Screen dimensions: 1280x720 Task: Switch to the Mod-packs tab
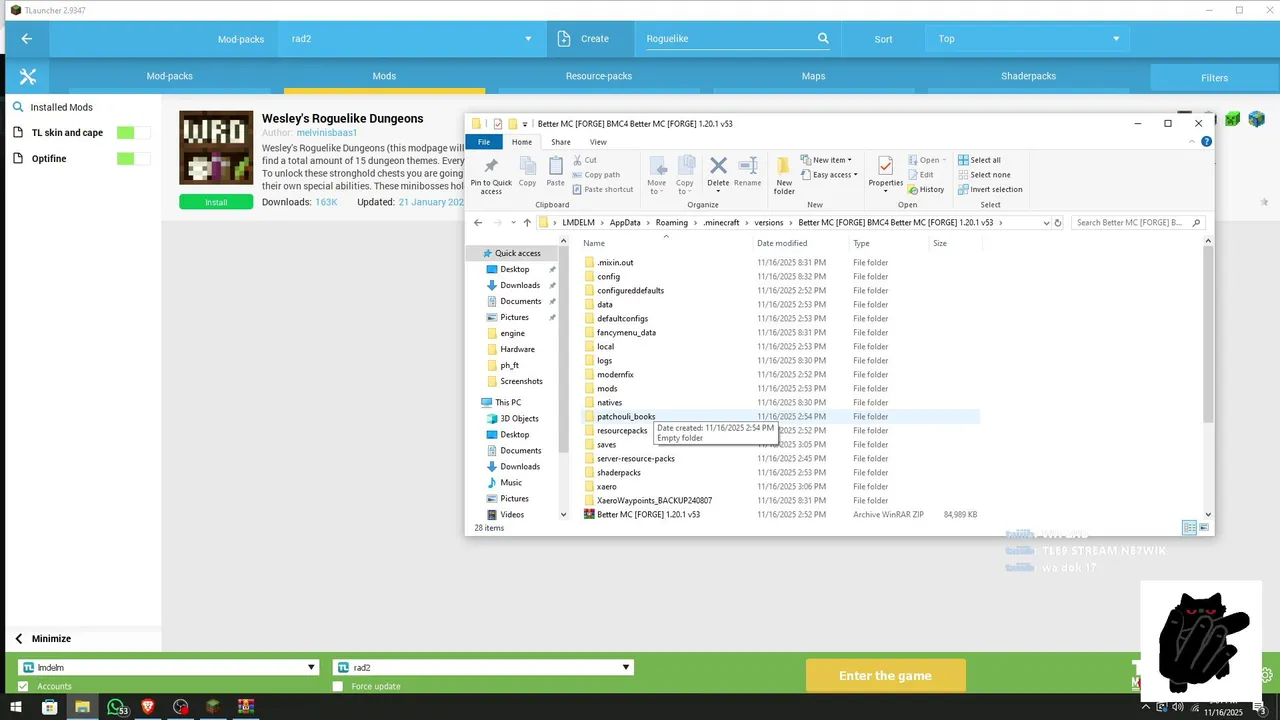click(x=169, y=76)
